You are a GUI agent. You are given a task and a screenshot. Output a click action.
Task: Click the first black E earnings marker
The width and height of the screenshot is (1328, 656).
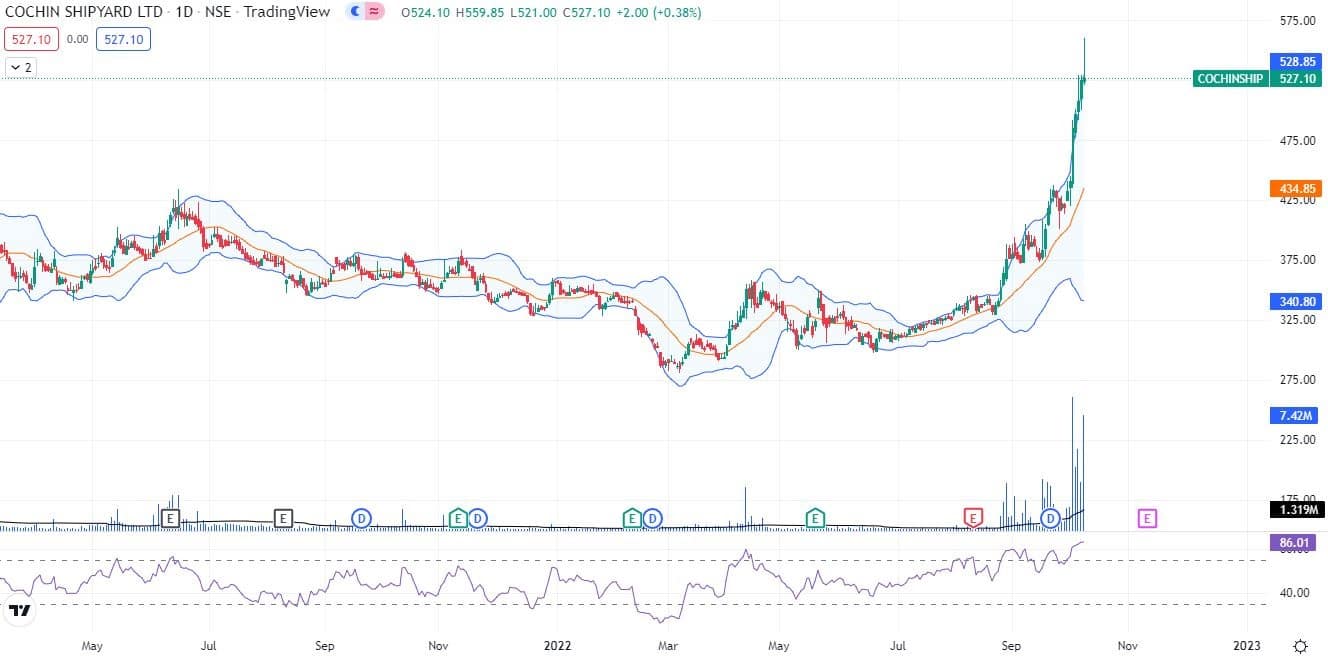coord(171,517)
